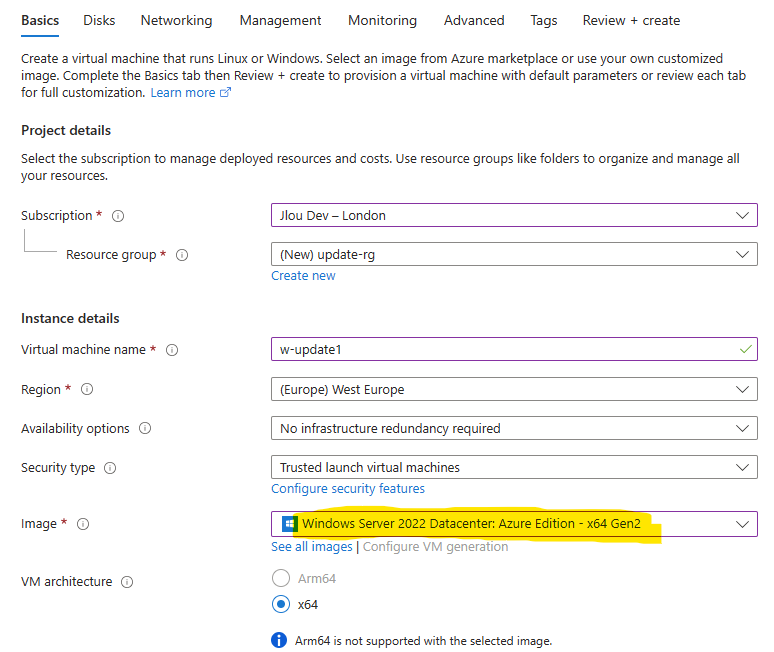
Task: Open the Monitoring tab
Action: click(383, 21)
